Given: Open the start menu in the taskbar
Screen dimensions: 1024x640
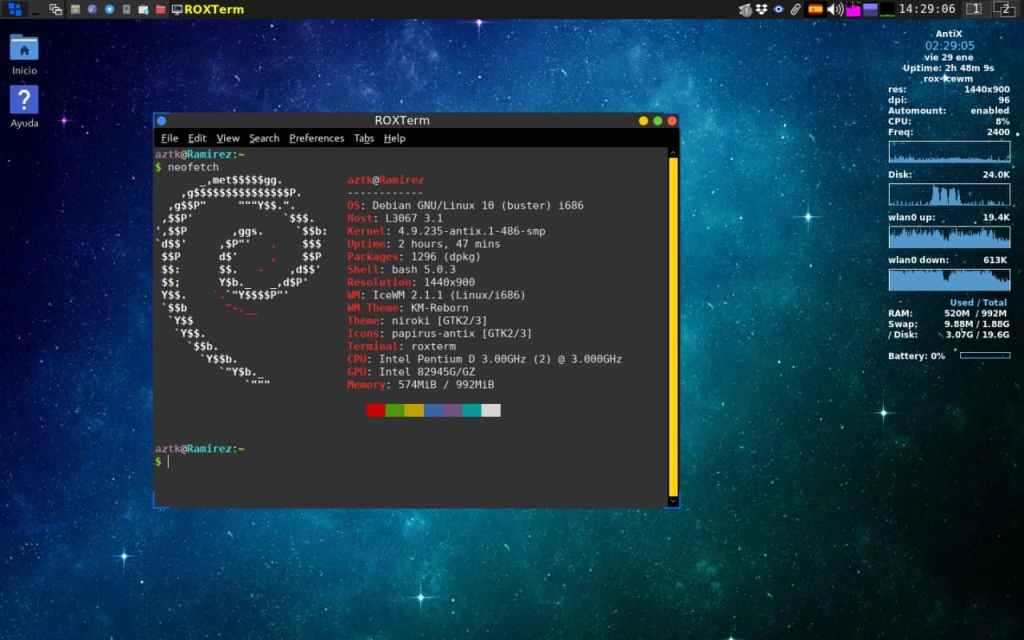Looking at the screenshot, I should click(14, 9).
